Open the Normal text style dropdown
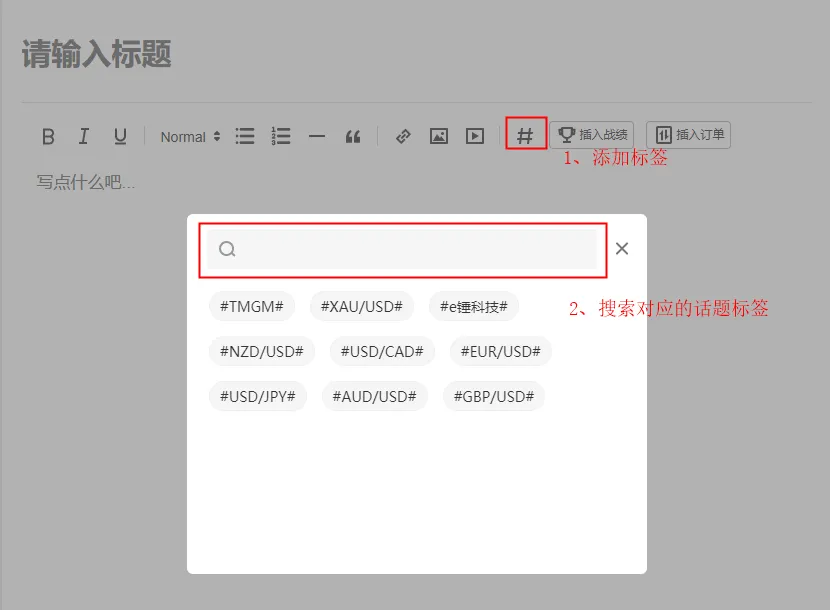 coord(190,137)
